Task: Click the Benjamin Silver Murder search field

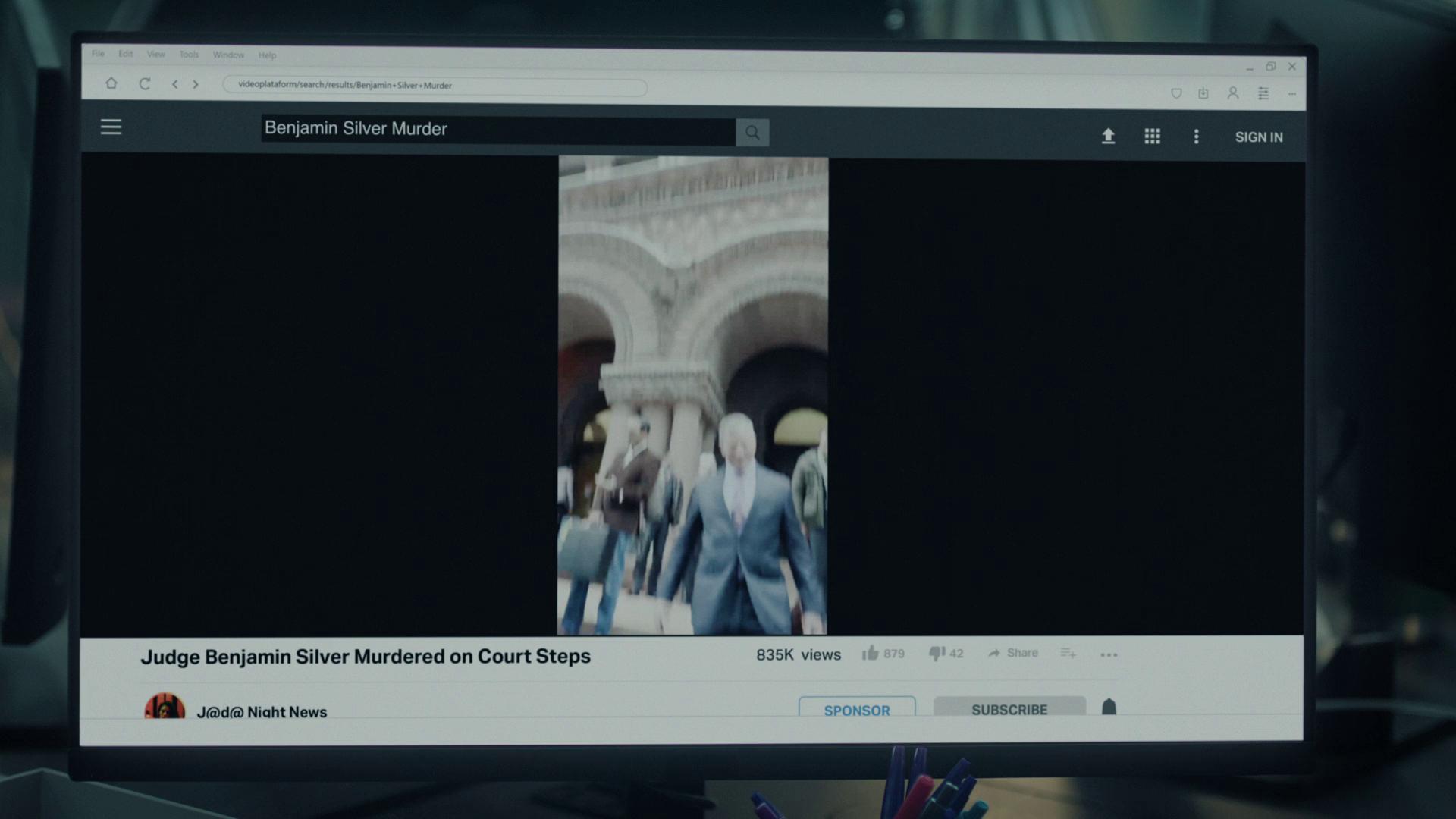Action: 497,129
